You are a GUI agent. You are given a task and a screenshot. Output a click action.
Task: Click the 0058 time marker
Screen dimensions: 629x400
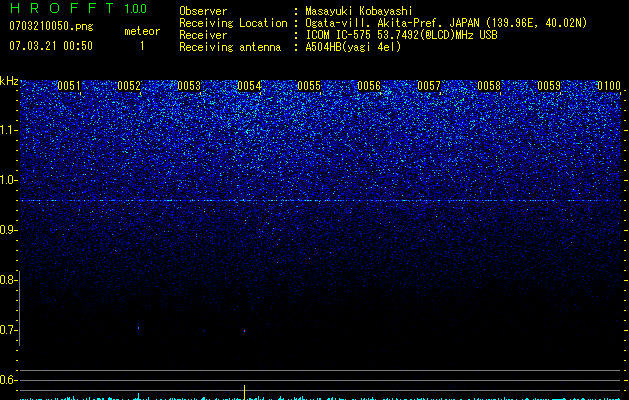489,86
